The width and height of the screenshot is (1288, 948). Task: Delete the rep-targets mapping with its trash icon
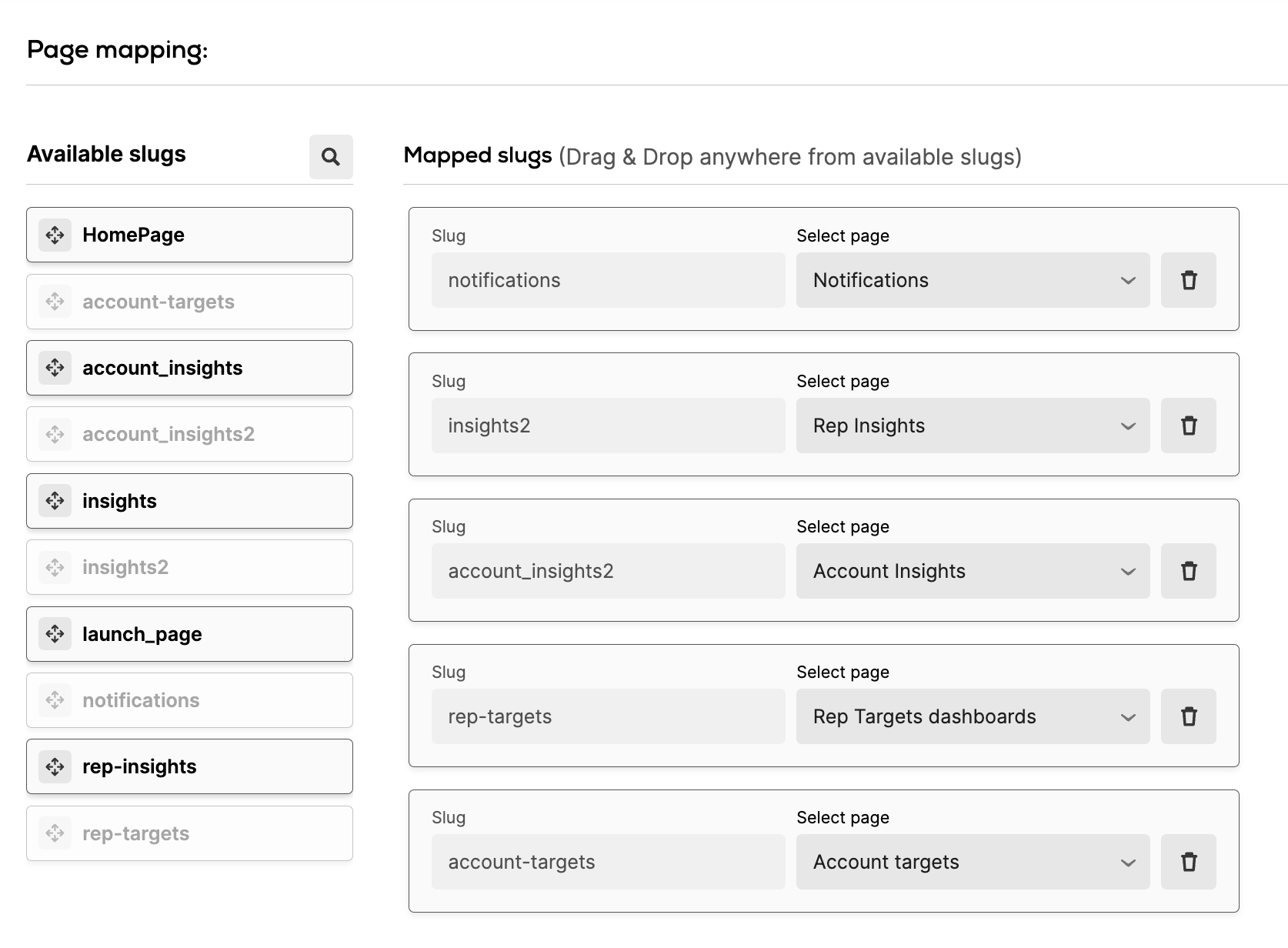[x=1188, y=716]
